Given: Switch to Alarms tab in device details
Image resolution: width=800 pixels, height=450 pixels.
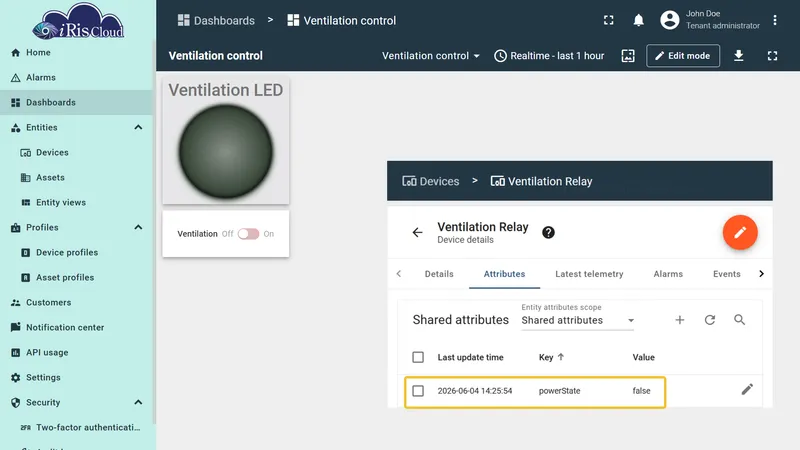Looking at the screenshot, I should [x=668, y=274].
